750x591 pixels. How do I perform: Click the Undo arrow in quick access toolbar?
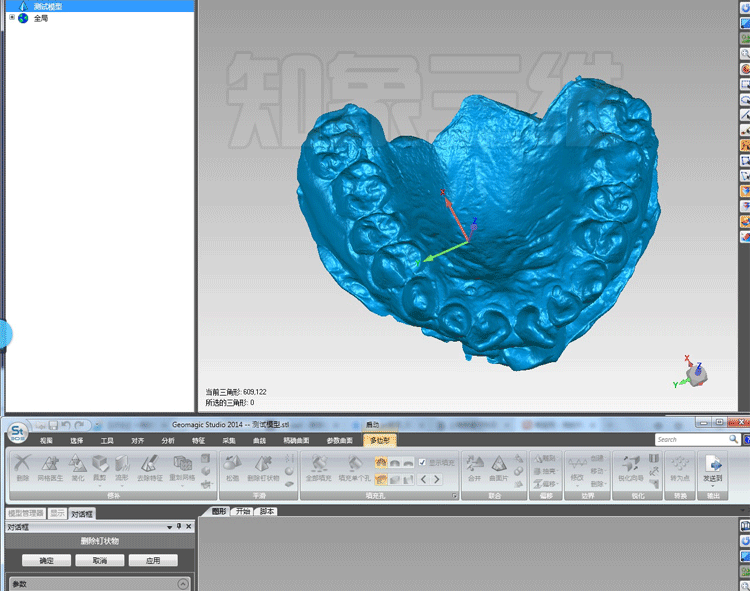pyautogui.click(x=66, y=425)
